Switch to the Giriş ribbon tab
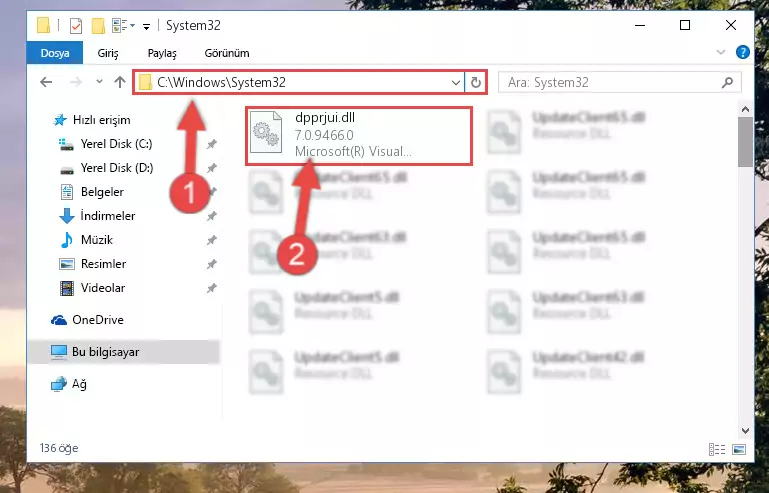The width and height of the screenshot is (769, 493). click(x=108, y=53)
